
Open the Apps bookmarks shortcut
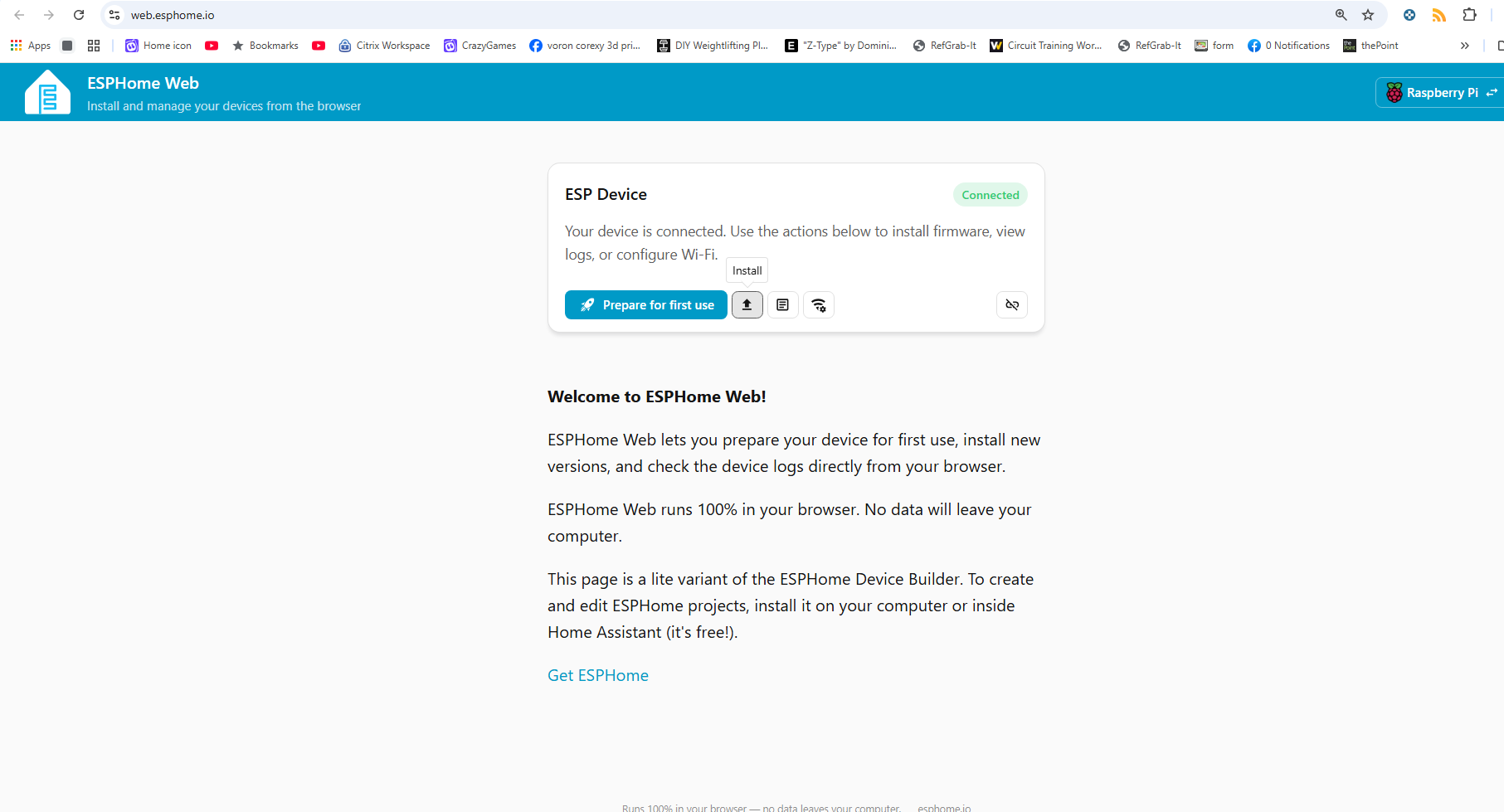[x=31, y=46]
